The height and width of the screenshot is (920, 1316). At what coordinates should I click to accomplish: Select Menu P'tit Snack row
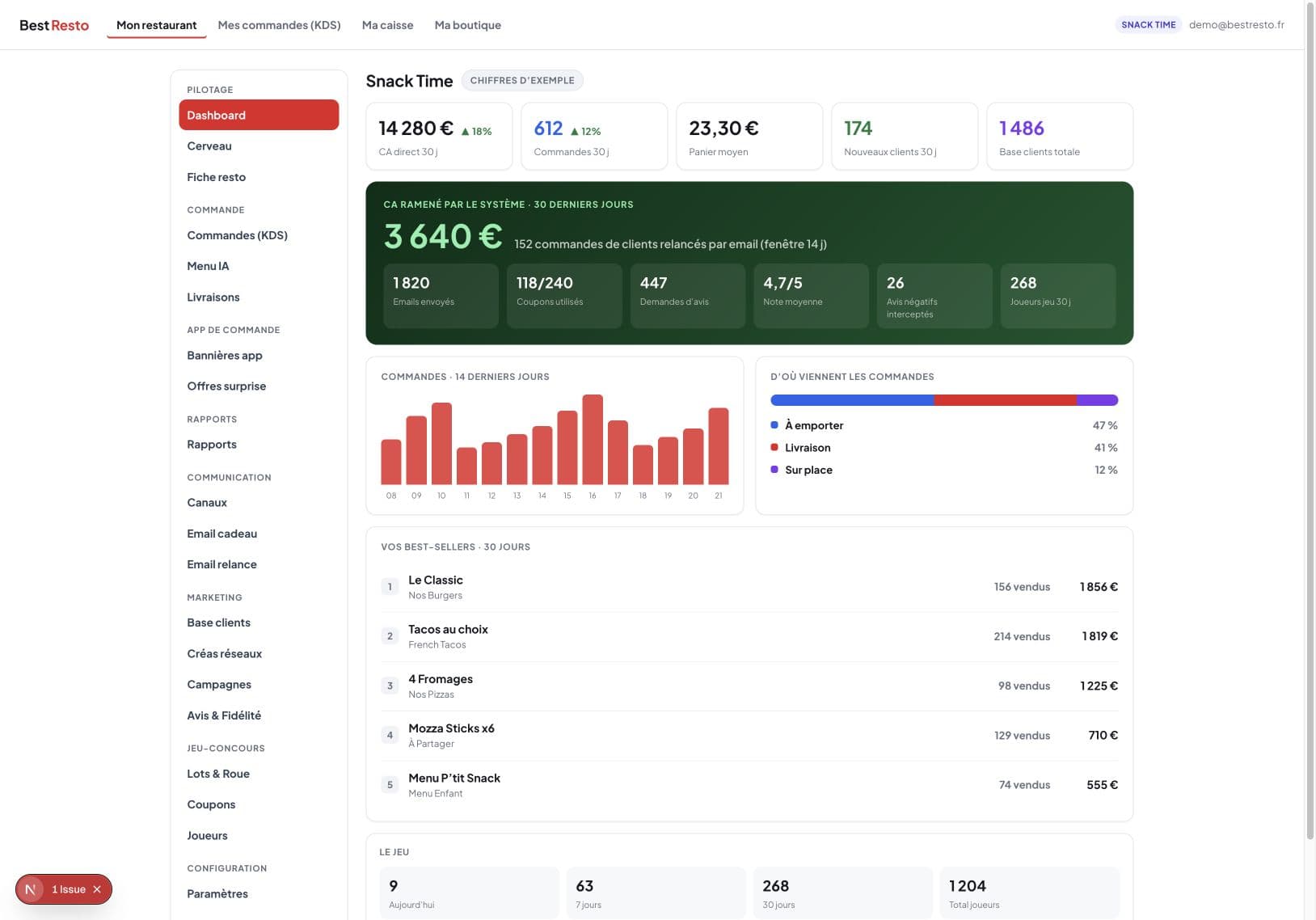tap(749, 785)
